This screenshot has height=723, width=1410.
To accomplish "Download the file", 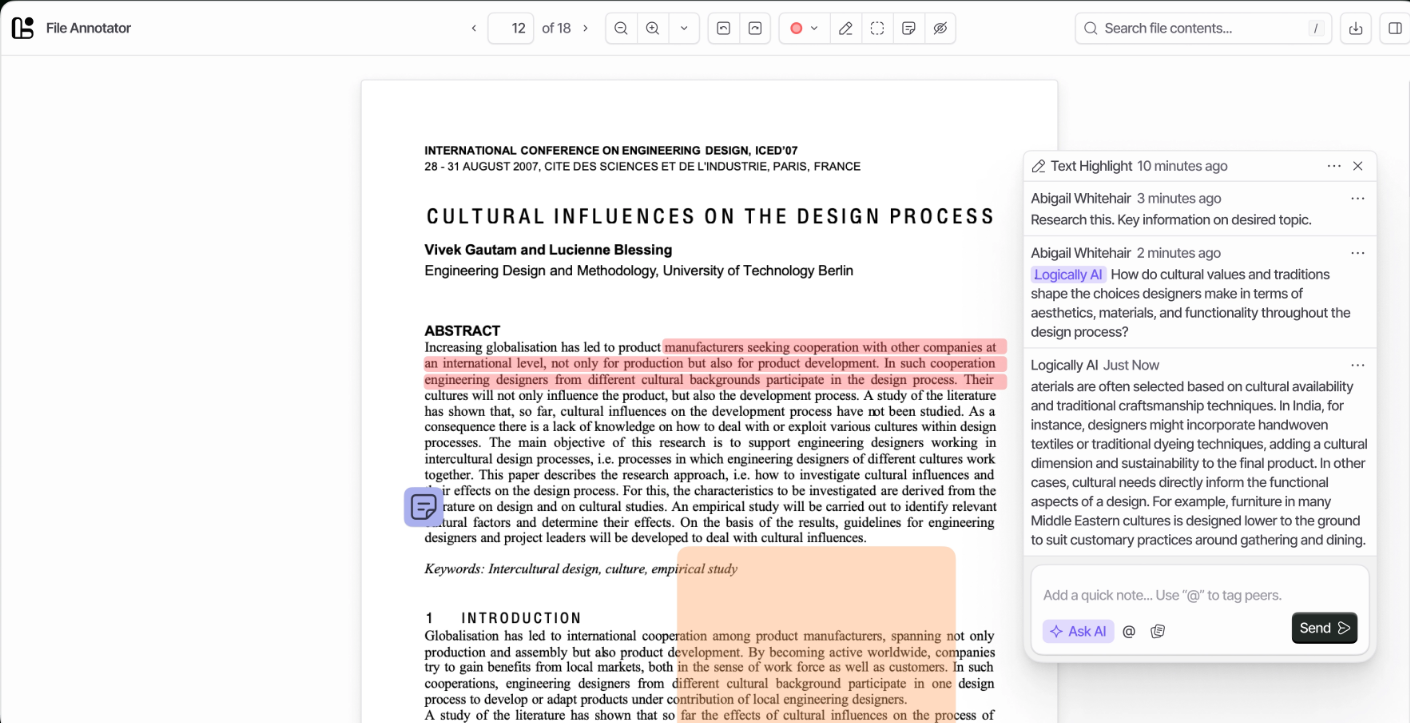I will [x=1355, y=28].
